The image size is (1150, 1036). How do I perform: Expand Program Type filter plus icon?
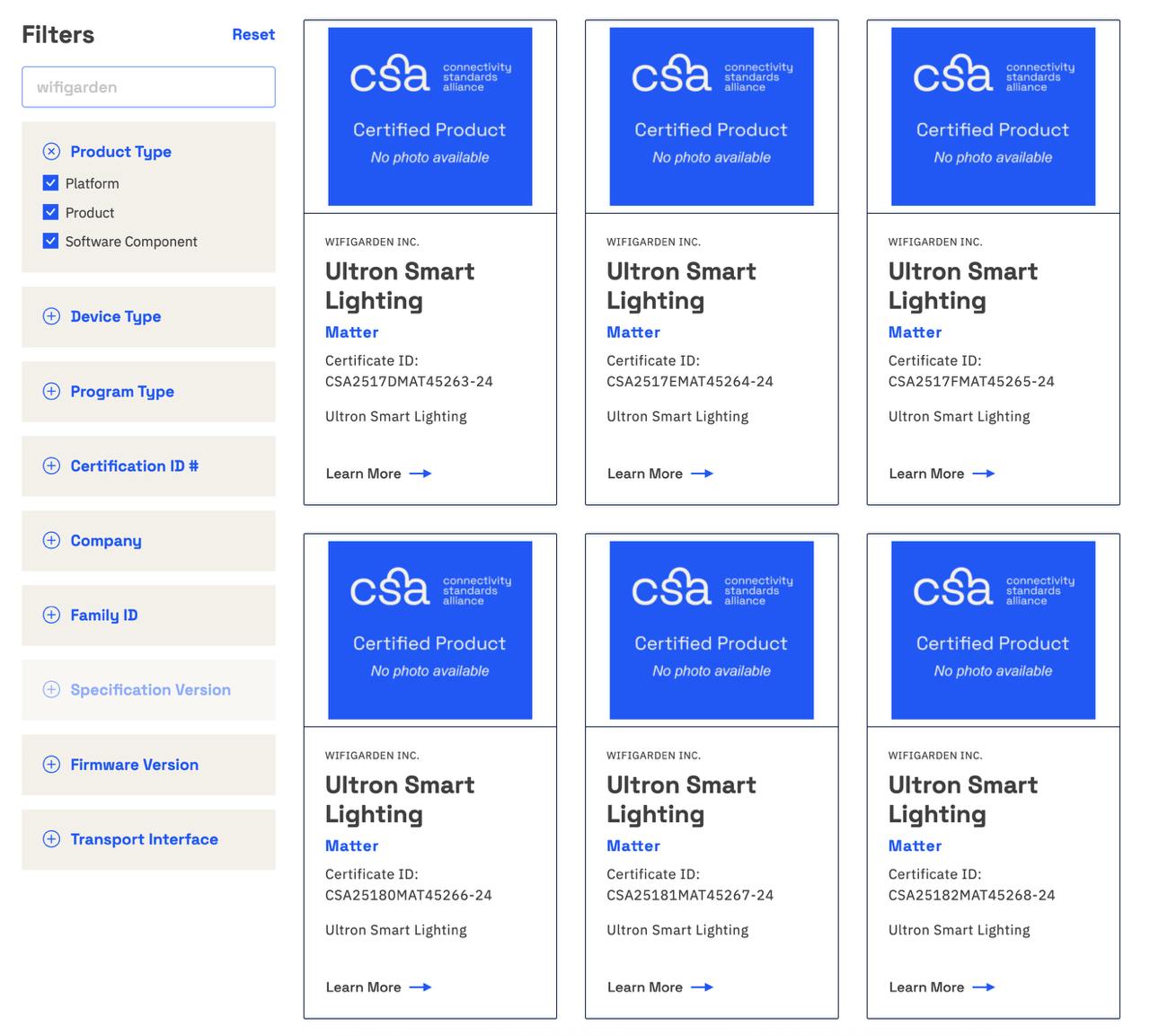(x=51, y=391)
